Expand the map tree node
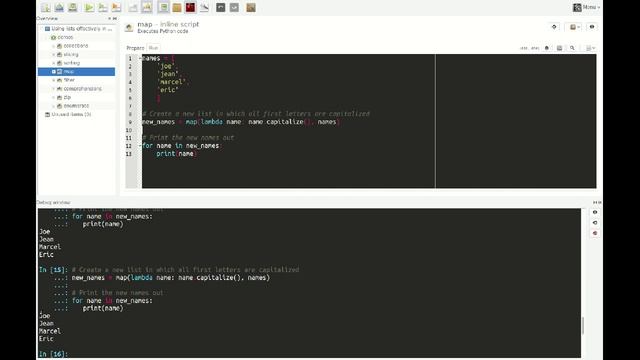The image size is (640, 360). tap(53, 71)
